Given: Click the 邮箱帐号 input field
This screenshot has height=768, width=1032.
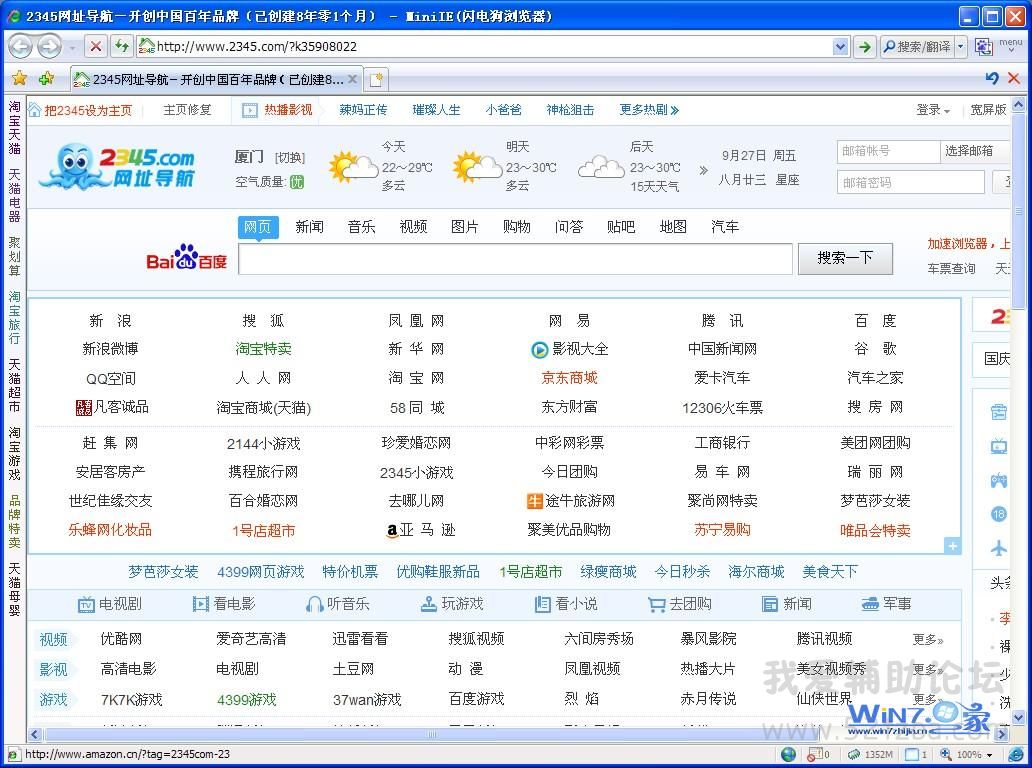Looking at the screenshot, I should click(889, 151).
